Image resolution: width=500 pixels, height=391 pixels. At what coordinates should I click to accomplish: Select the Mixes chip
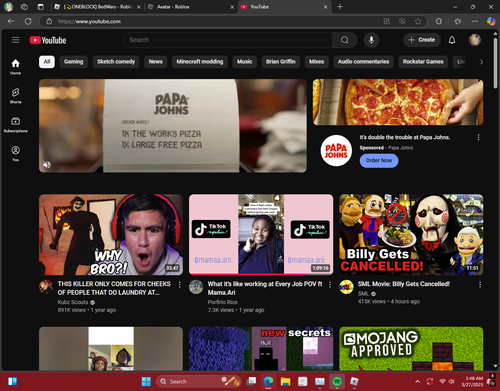pos(316,62)
